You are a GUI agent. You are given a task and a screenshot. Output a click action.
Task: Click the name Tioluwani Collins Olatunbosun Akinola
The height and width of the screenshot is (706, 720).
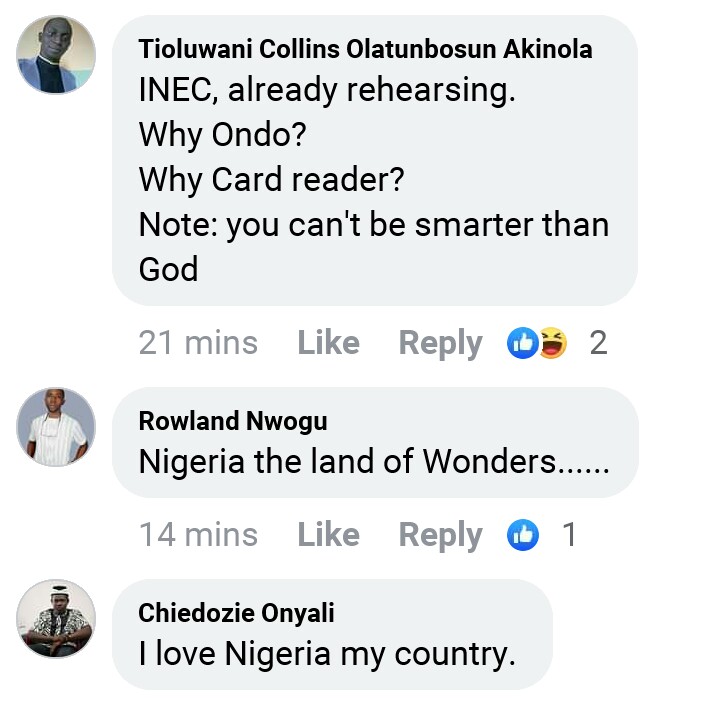365,49
